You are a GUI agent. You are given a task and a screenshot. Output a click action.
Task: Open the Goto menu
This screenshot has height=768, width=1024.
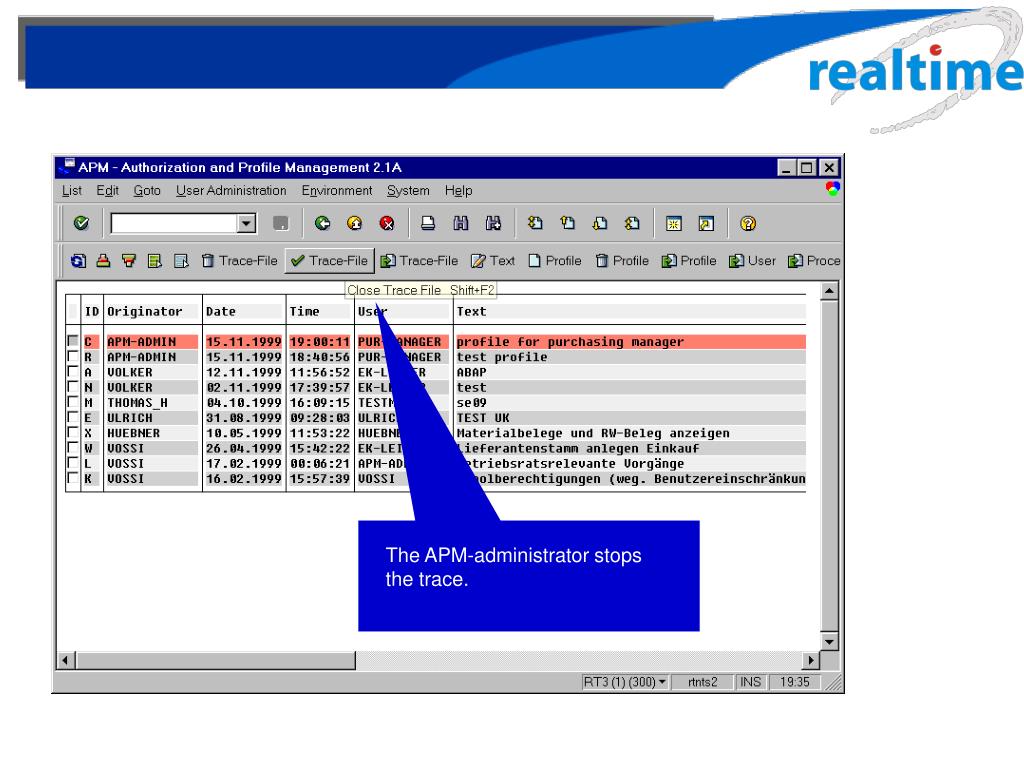147,191
